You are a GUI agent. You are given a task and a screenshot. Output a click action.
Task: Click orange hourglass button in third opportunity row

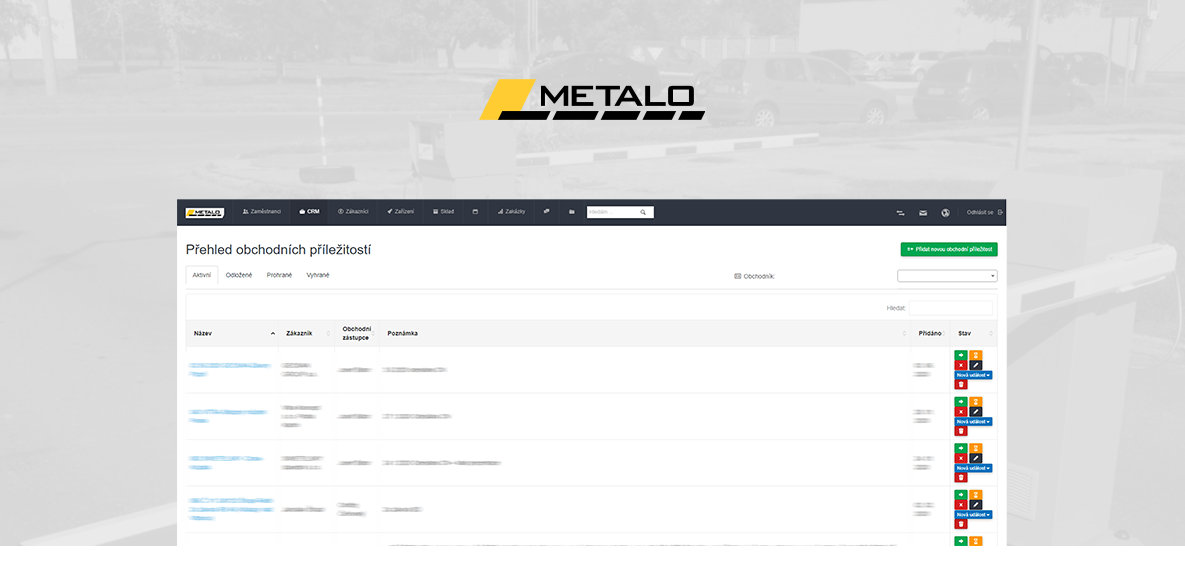click(x=976, y=448)
